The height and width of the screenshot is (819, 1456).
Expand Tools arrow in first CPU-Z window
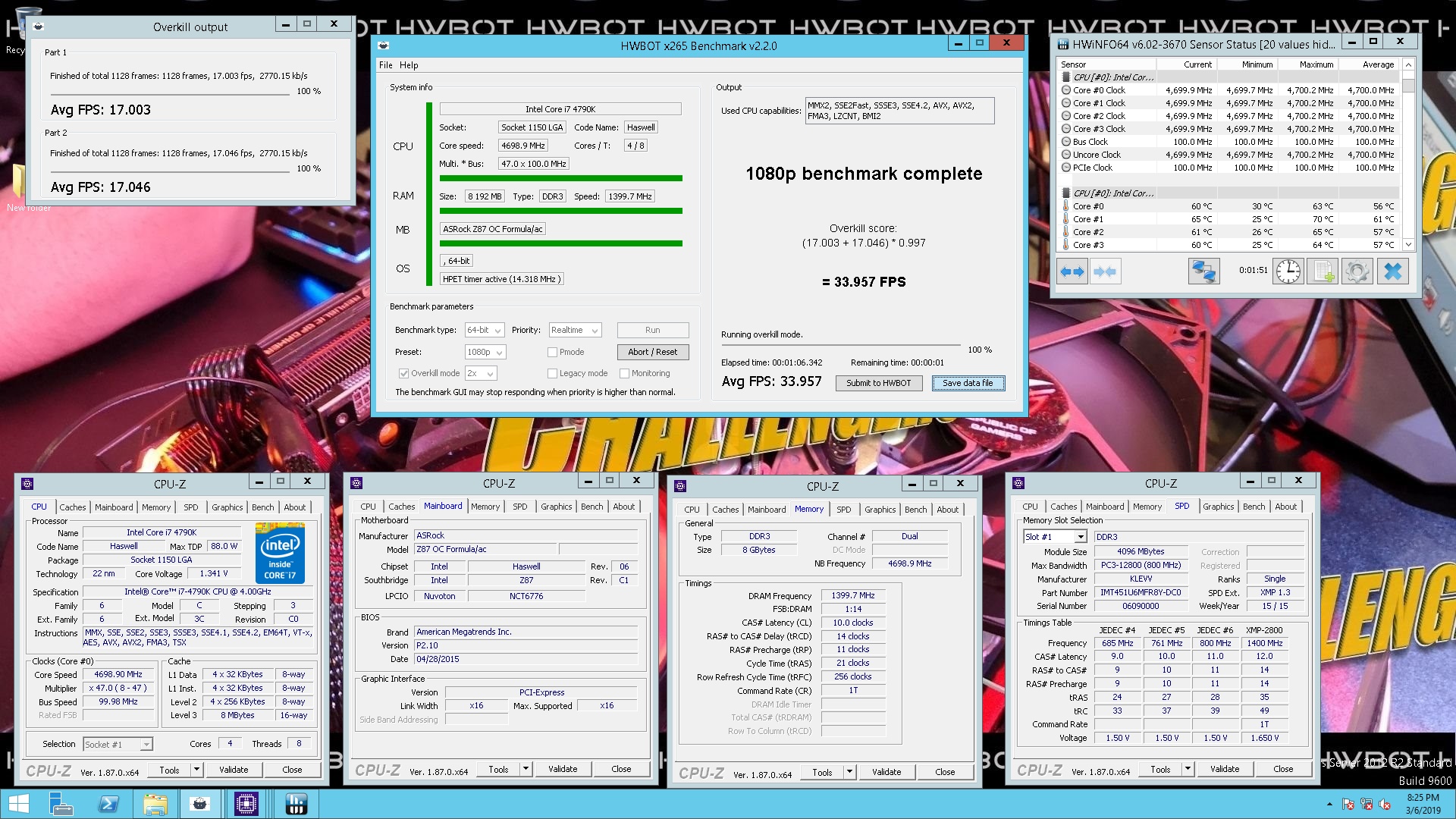(x=196, y=770)
